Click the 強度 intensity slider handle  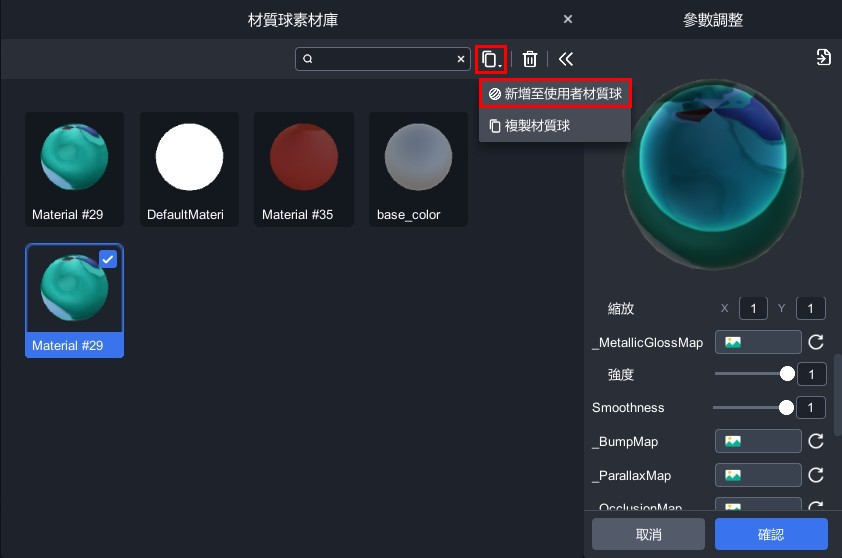(787, 374)
